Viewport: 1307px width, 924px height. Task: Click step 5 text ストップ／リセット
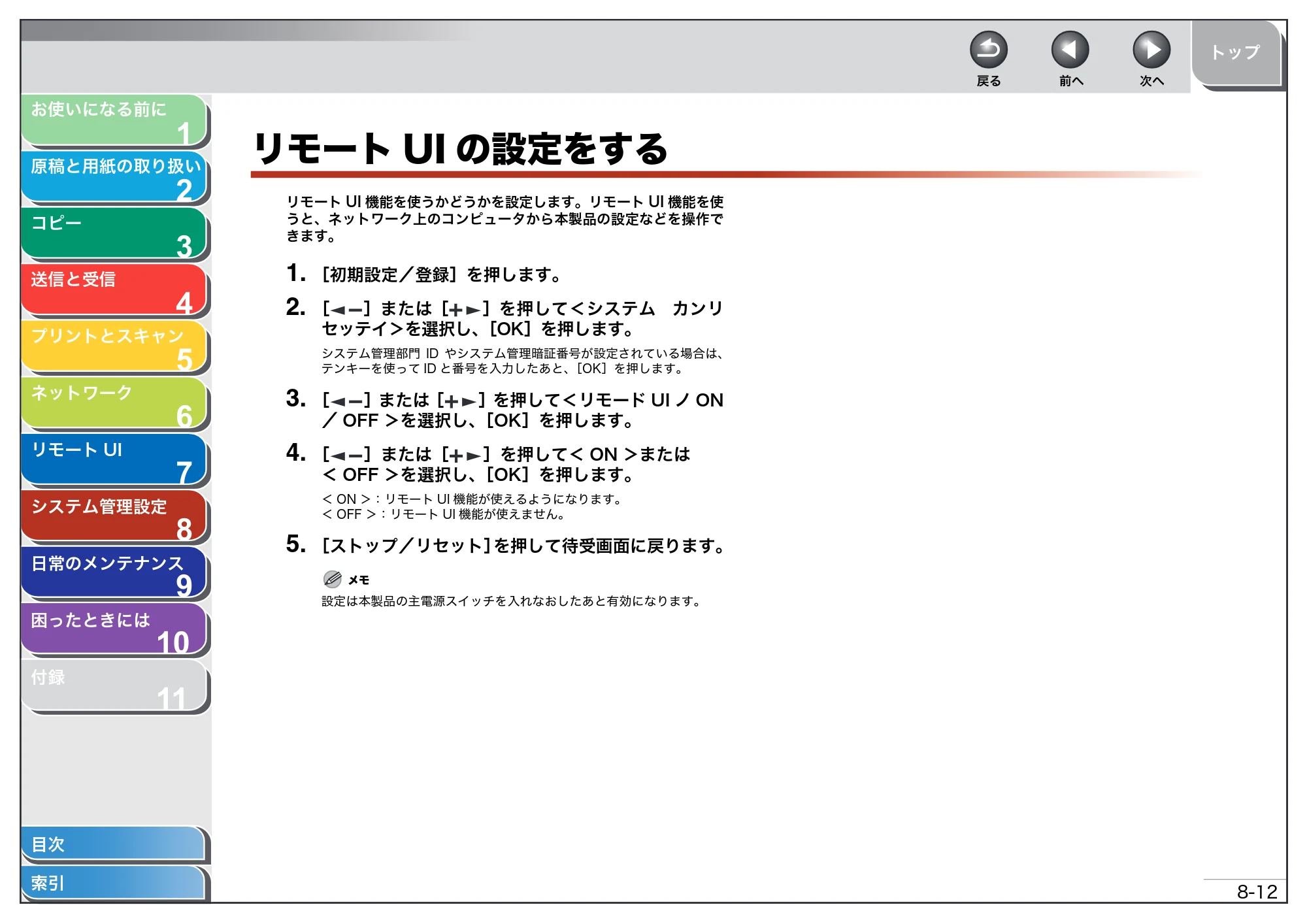[406, 546]
